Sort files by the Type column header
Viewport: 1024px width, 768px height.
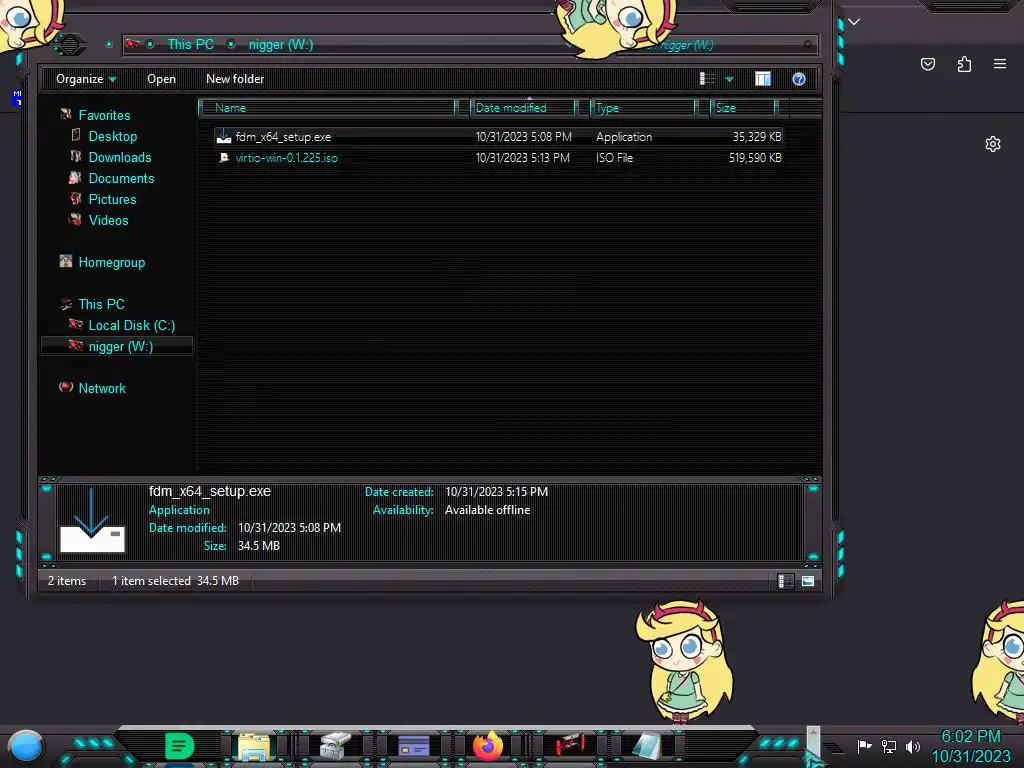(x=643, y=108)
